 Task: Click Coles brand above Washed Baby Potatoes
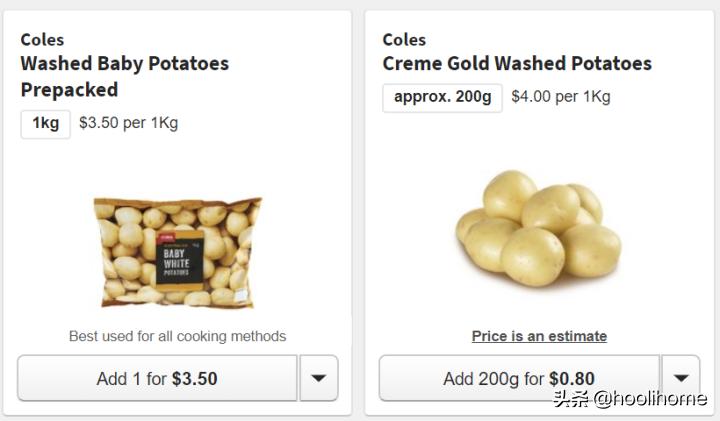click(42, 40)
